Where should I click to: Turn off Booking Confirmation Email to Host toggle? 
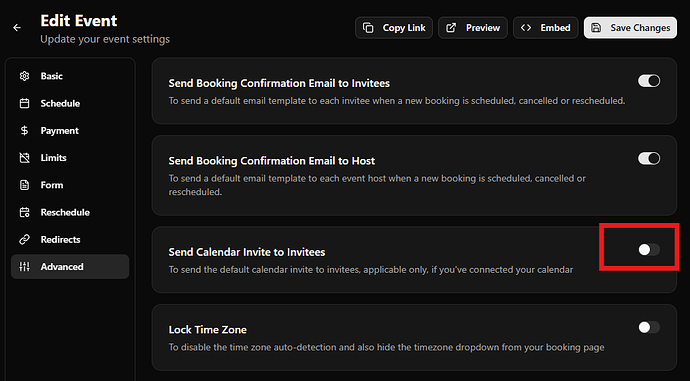(x=649, y=158)
